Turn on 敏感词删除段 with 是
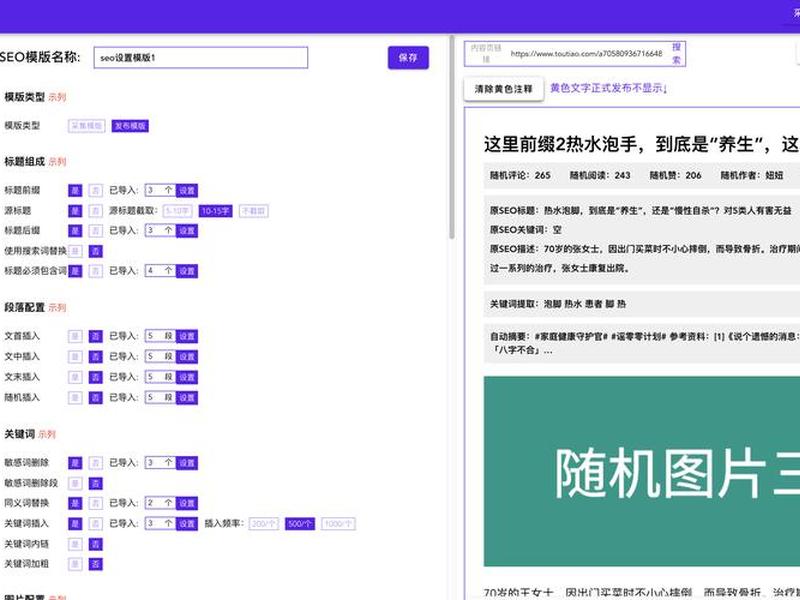The width and height of the screenshot is (800, 600). (x=75, y=483)
